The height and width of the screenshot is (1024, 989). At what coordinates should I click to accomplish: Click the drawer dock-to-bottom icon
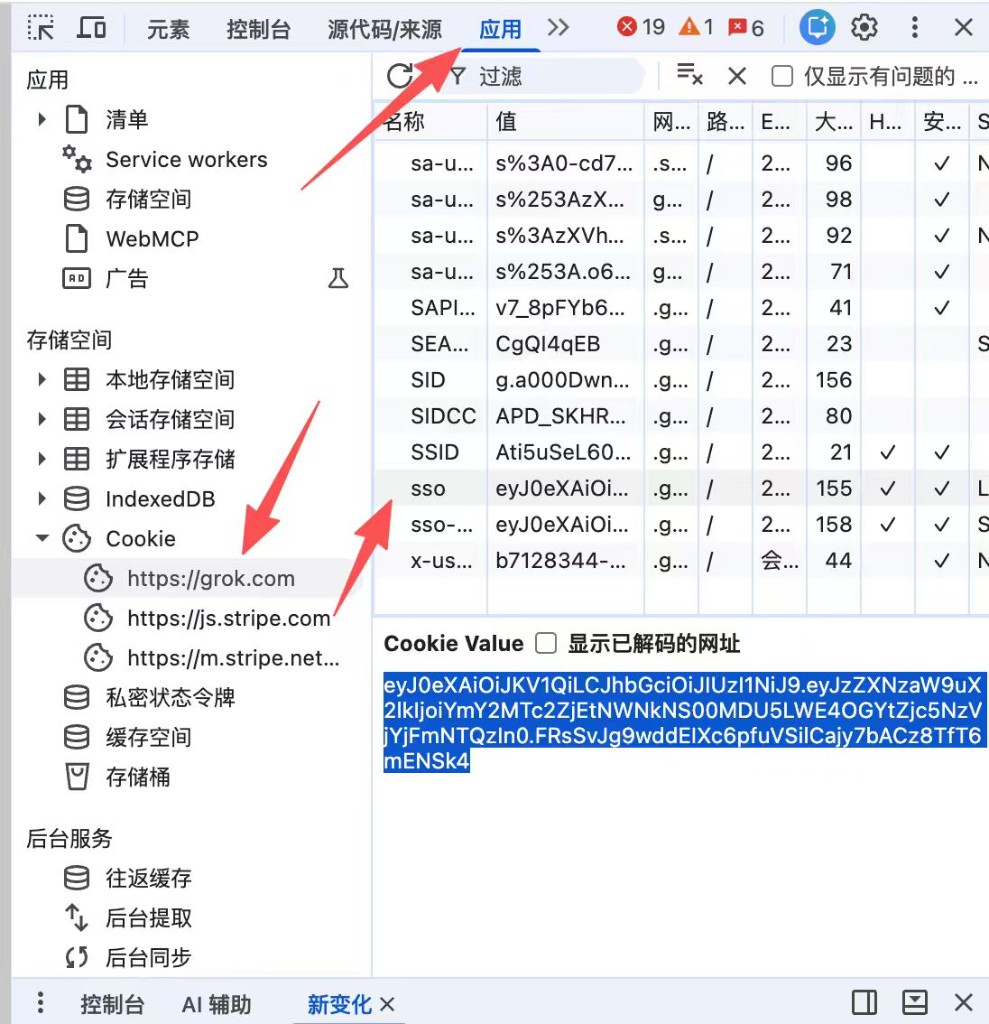pyautogui.click(x=915, y=1002)
